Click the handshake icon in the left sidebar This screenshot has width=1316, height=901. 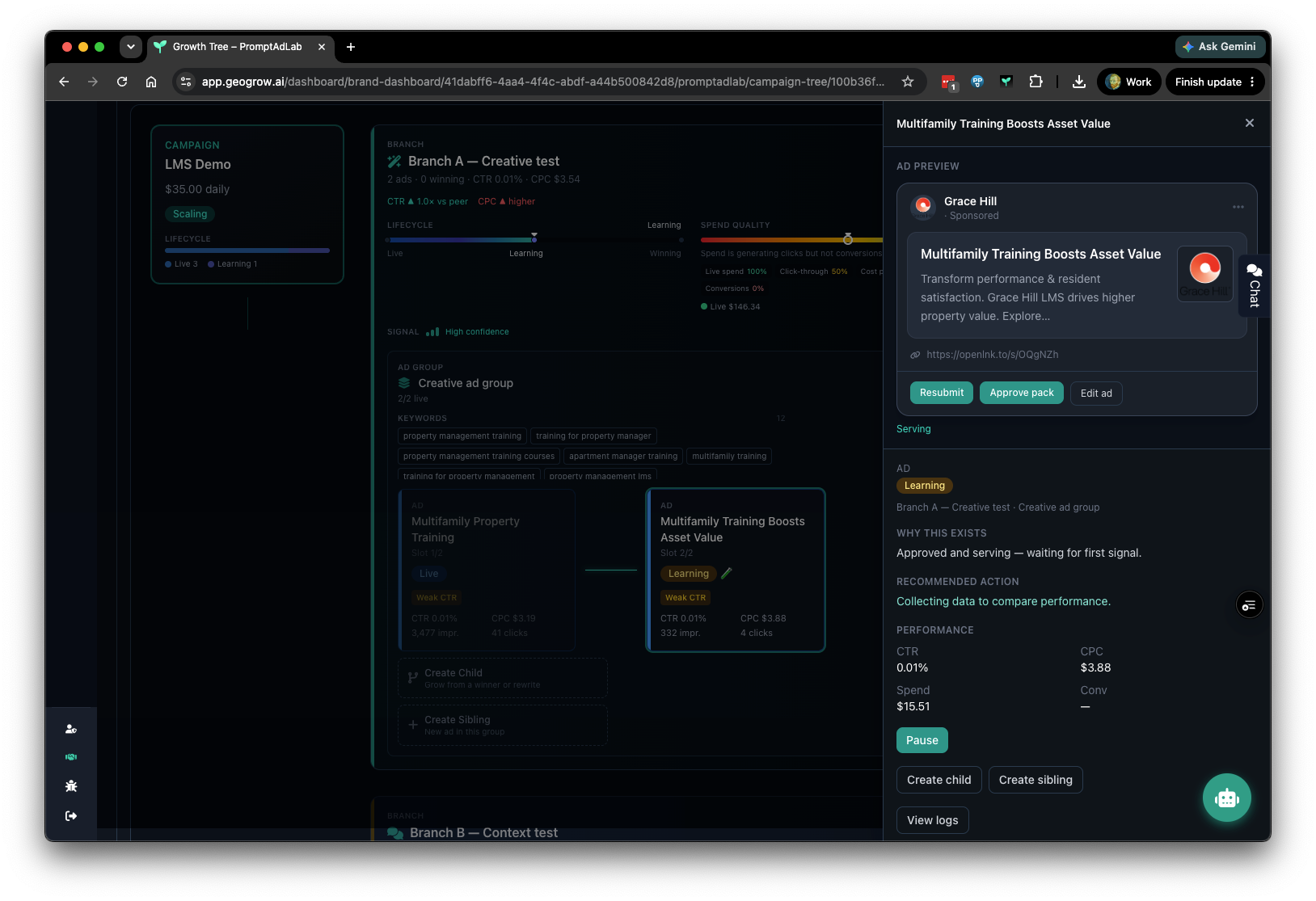[71, 757]
